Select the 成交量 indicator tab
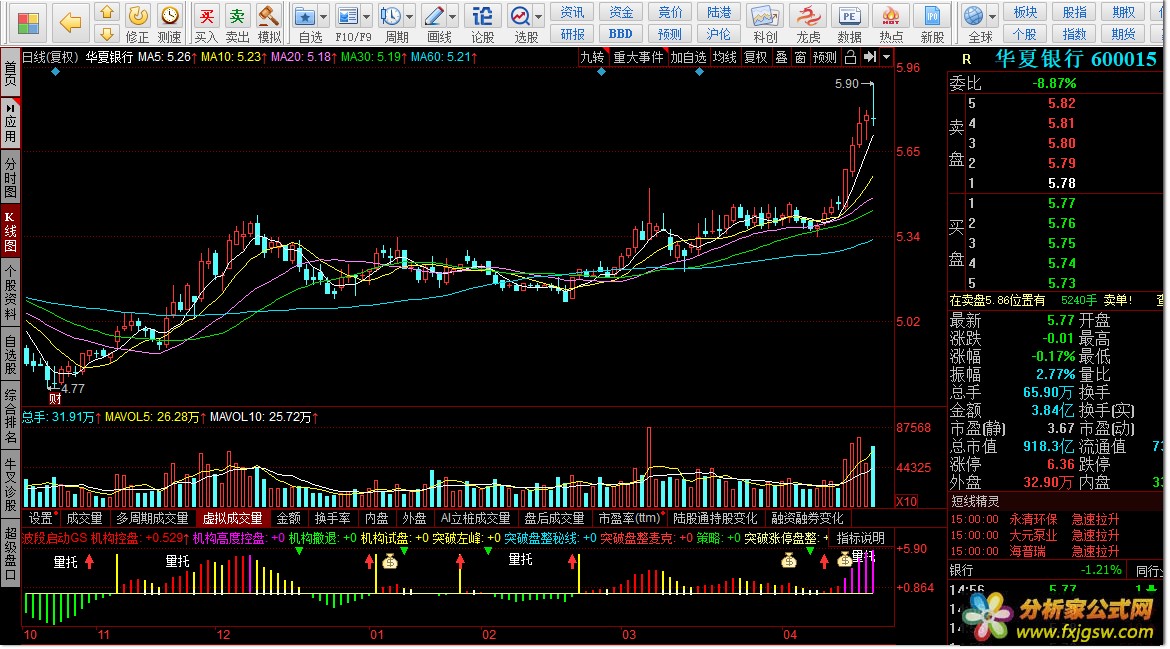This screenshot has width=1170, height=649. click(84, 518)
